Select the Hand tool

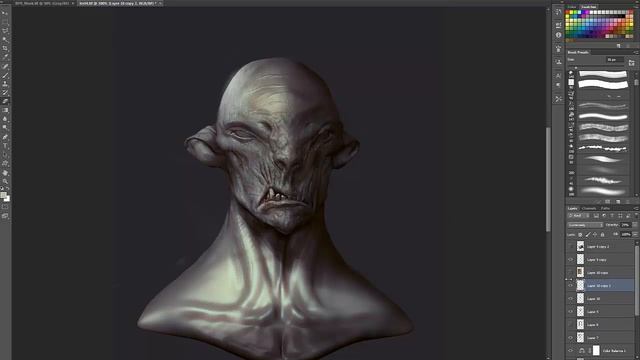tap(5, 173)
